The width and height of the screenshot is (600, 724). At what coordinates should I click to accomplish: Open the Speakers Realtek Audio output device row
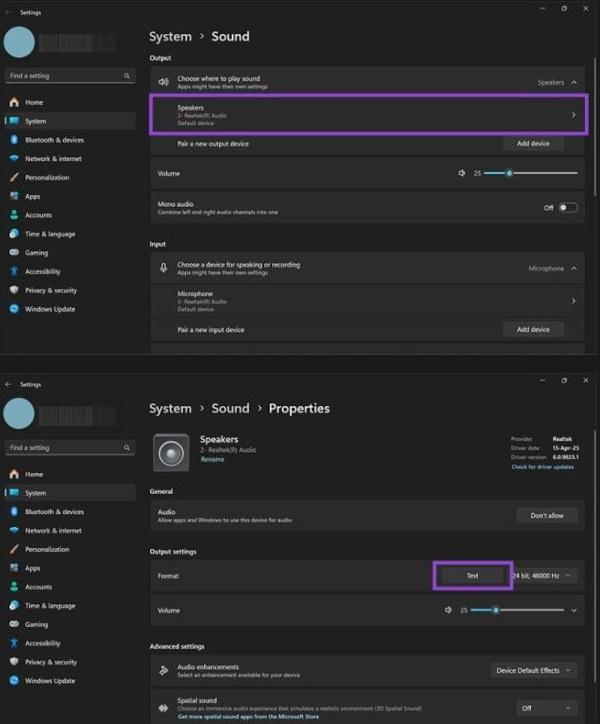pos(366,115)
